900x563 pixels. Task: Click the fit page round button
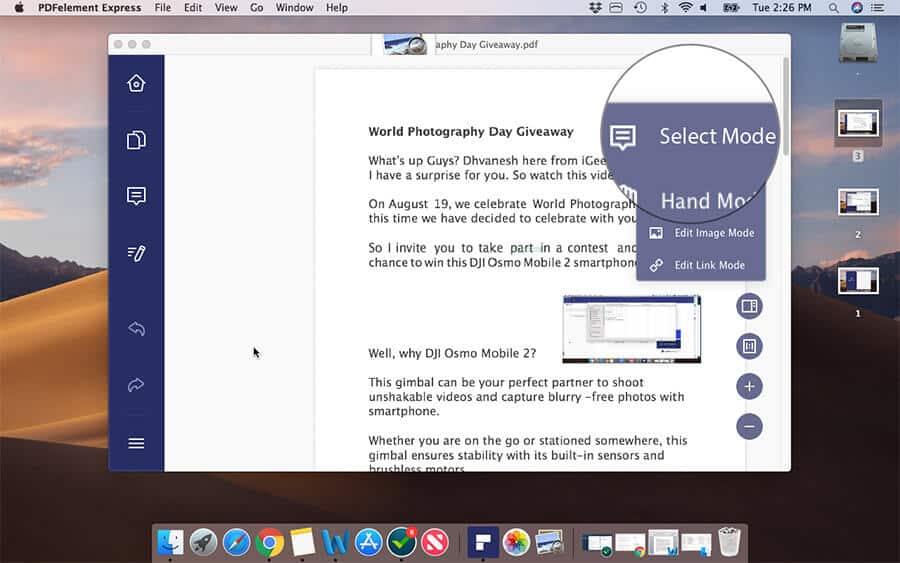[749, 346]
